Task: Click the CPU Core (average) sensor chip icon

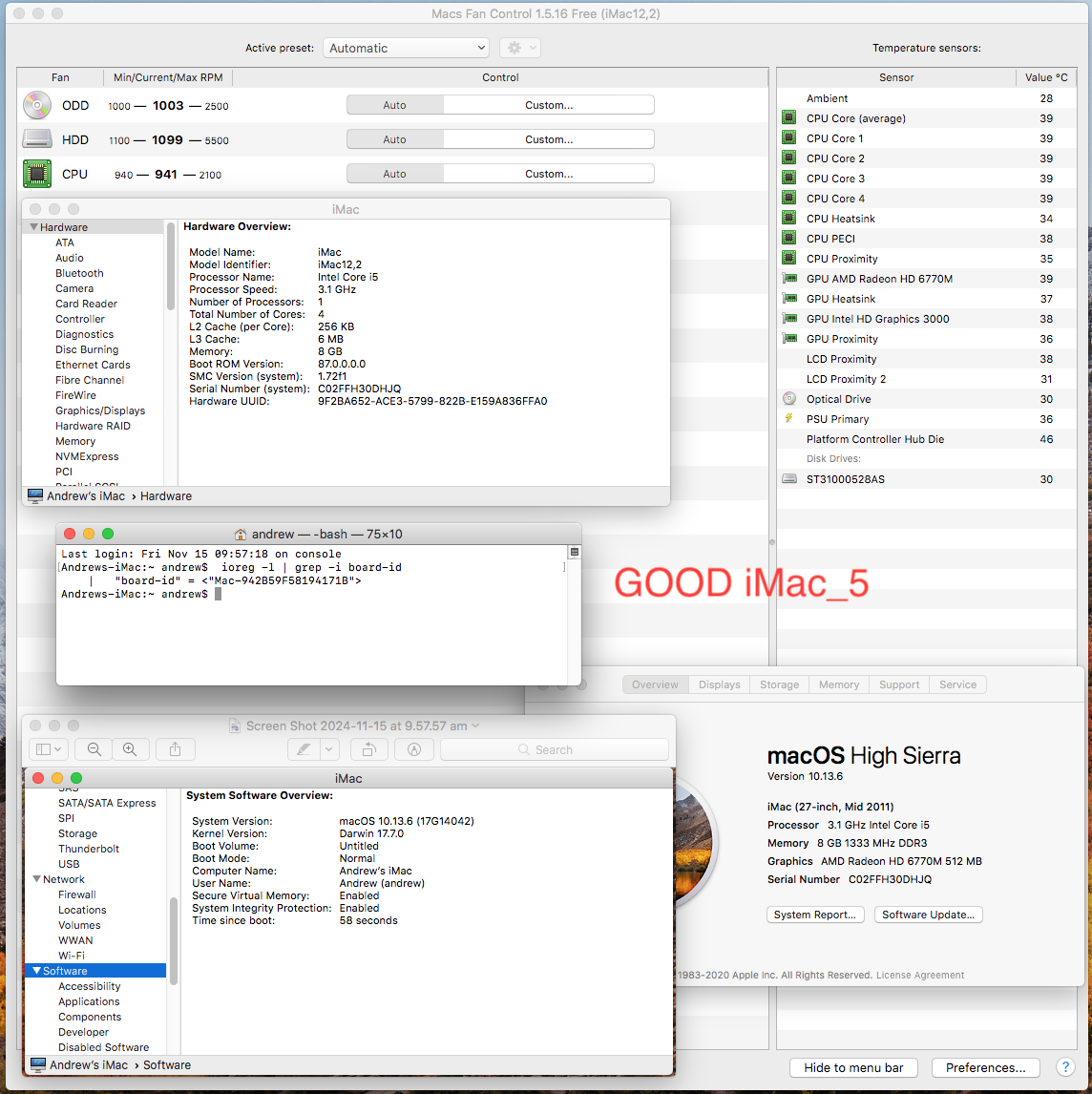Action: click(789, 118)
